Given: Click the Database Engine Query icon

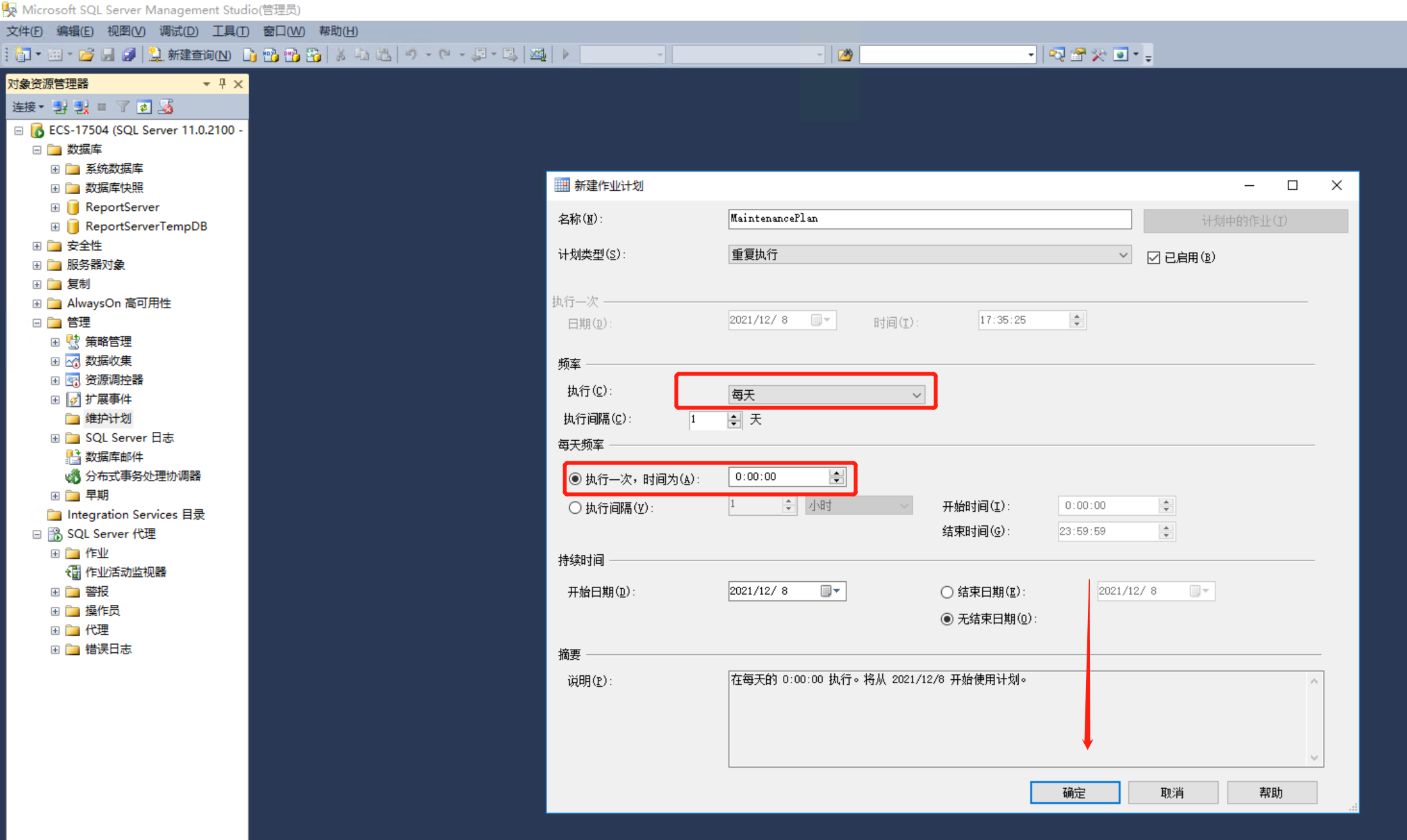Looking at the screenshot, I should pos(250,54).
